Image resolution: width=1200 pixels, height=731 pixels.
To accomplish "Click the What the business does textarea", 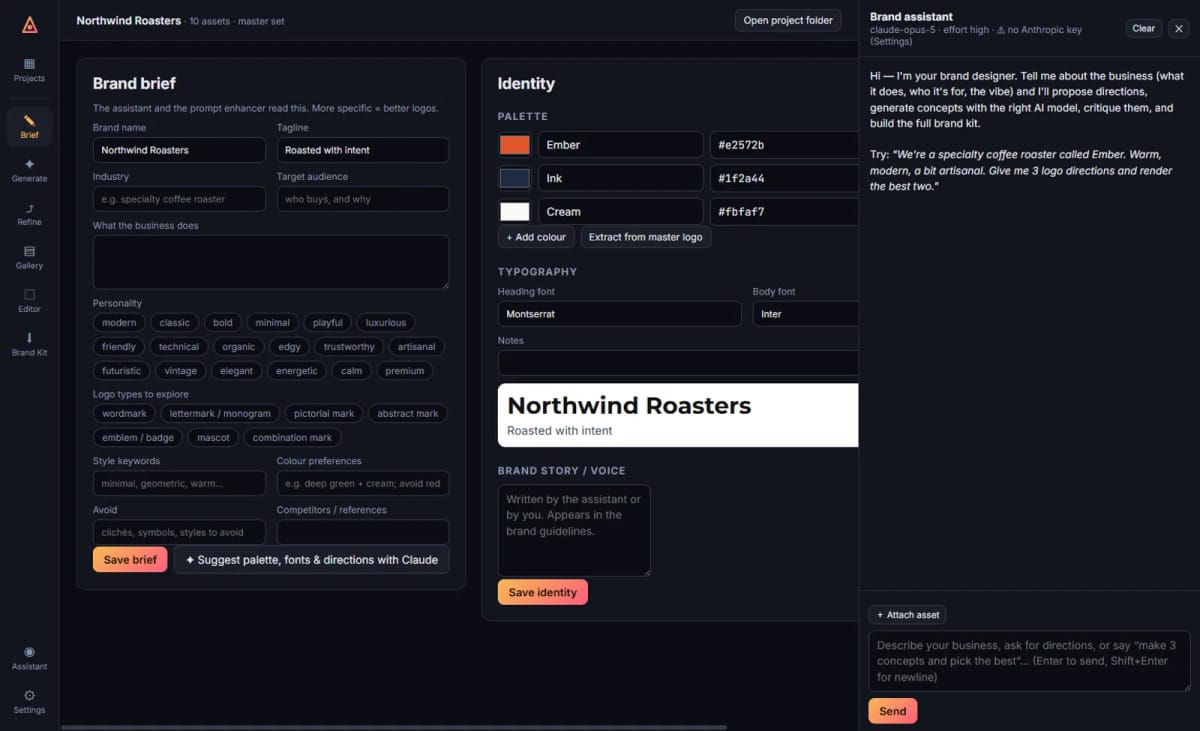I will coord(271,262).
